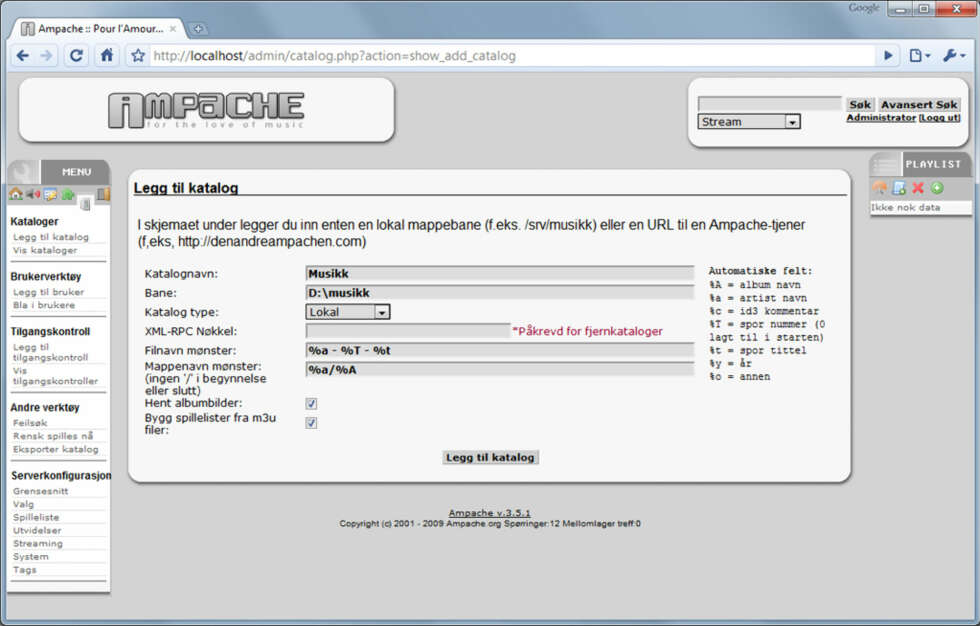
Task: Submit with Legg til katalog button
Action: click(490, 457)
